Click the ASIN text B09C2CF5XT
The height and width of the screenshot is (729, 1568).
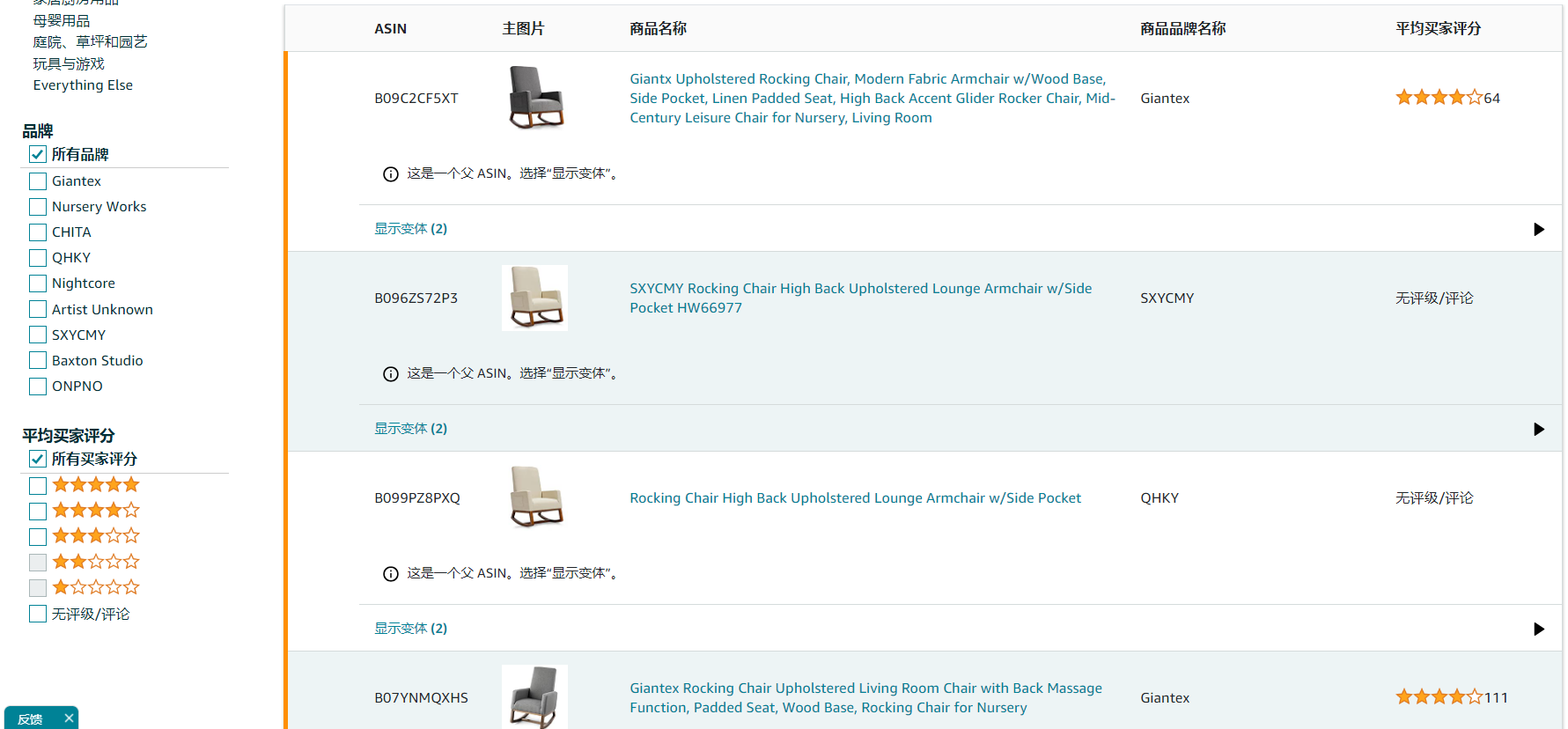point(416,99)
